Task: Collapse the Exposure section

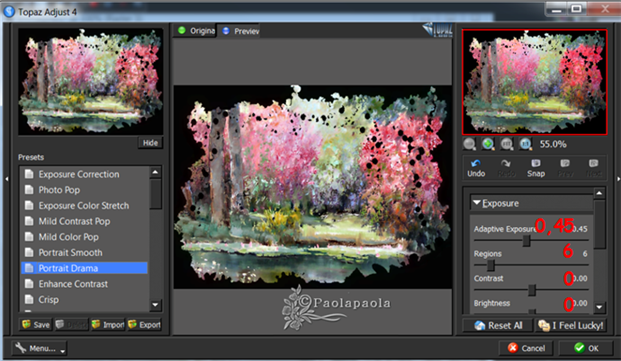Action: coord(476,203)
